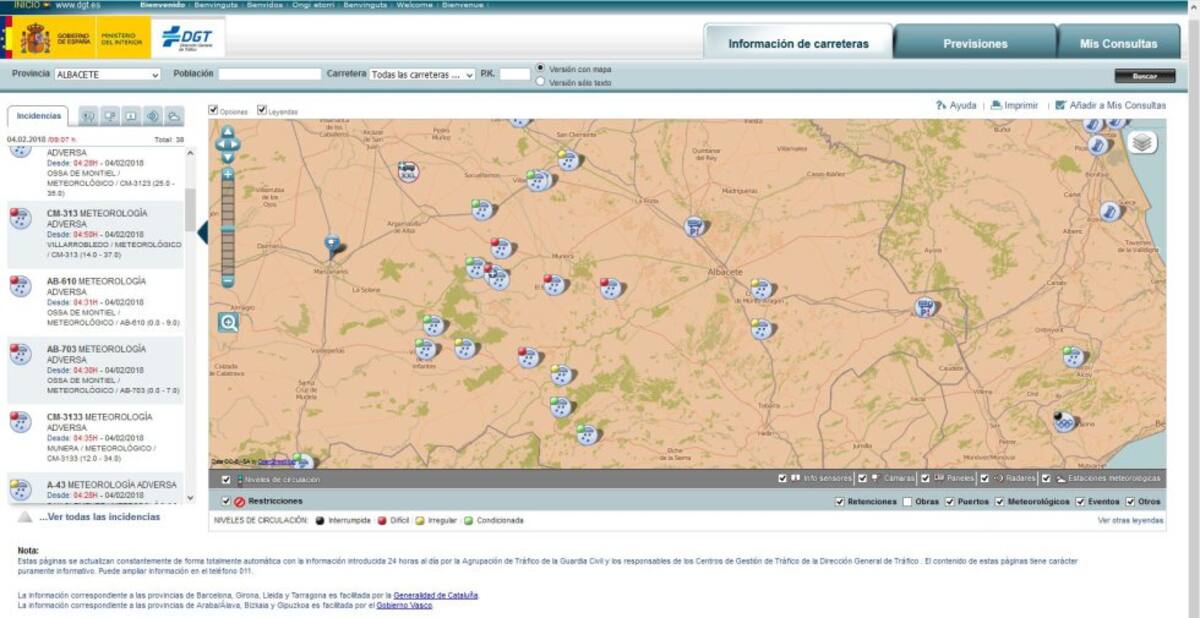Open Ver todas las incidencias link

click(99, 517)
